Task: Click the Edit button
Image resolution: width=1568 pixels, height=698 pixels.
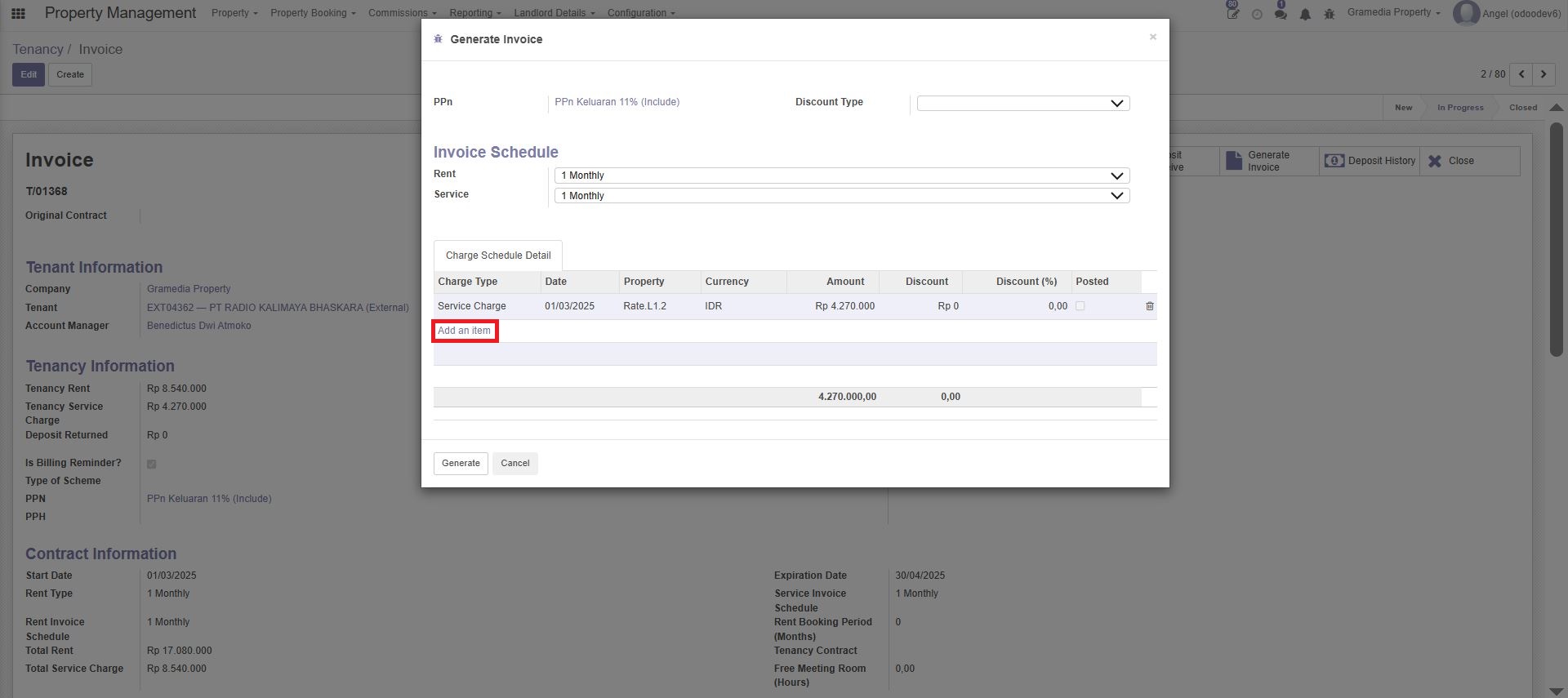Action: coord(29,75)
